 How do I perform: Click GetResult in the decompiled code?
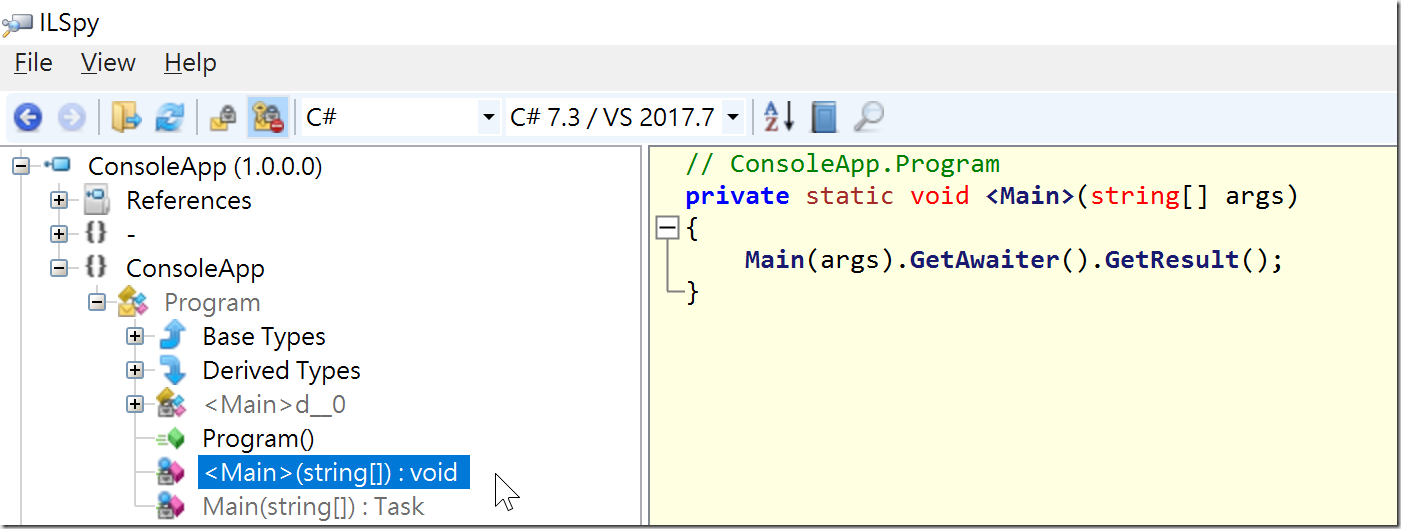click(1172, 260)
